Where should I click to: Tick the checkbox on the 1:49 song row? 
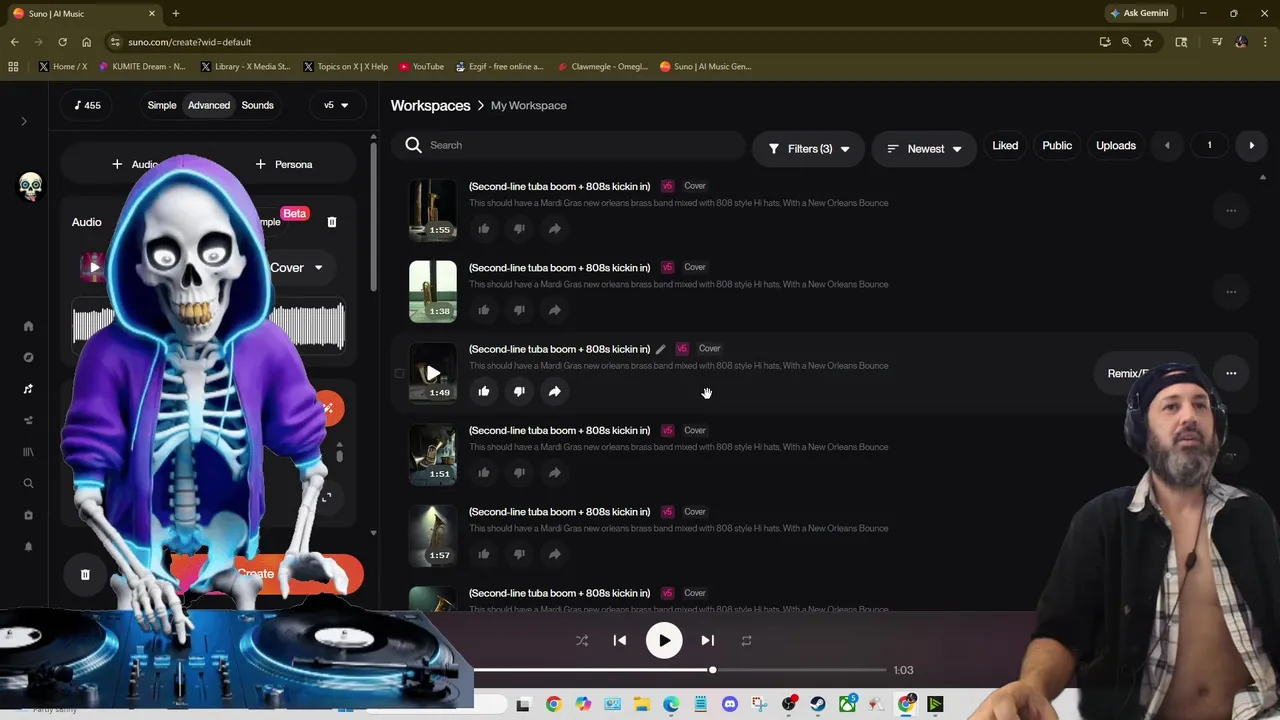pos(399,374)
